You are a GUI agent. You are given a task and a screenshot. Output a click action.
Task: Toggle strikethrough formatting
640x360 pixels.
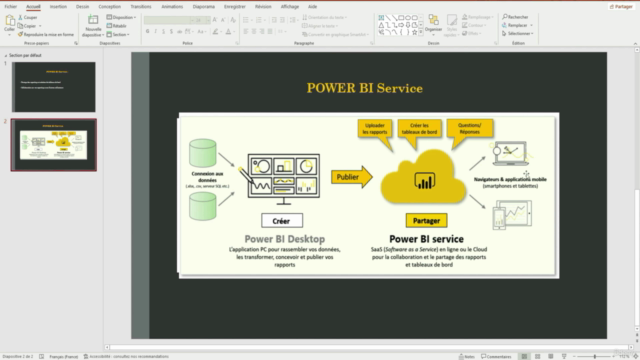179,31
